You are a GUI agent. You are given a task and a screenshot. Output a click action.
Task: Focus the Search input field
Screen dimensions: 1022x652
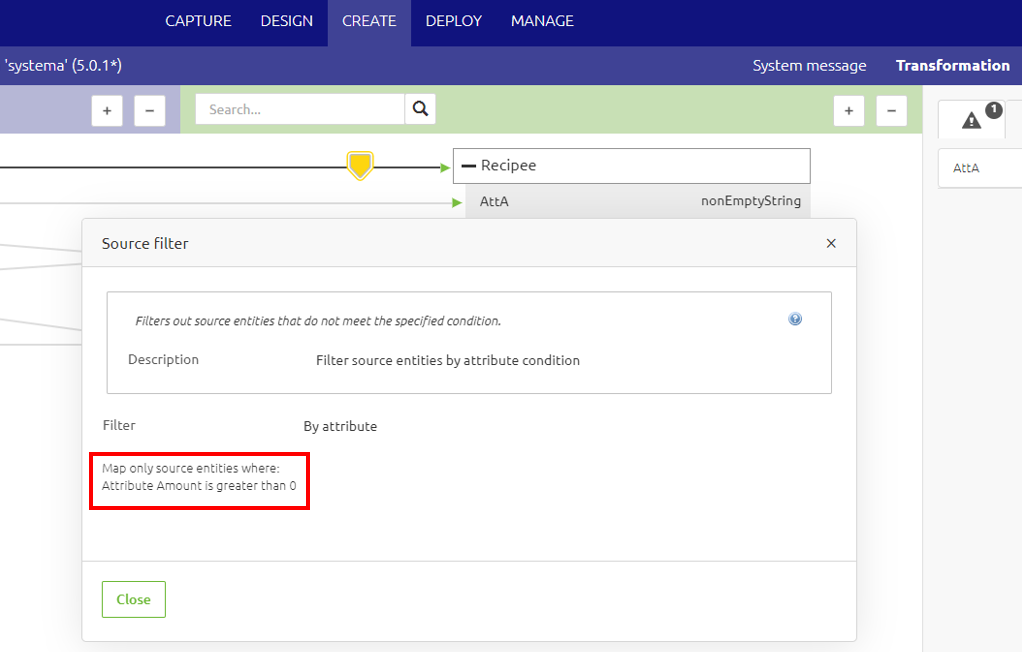[299, 110]
